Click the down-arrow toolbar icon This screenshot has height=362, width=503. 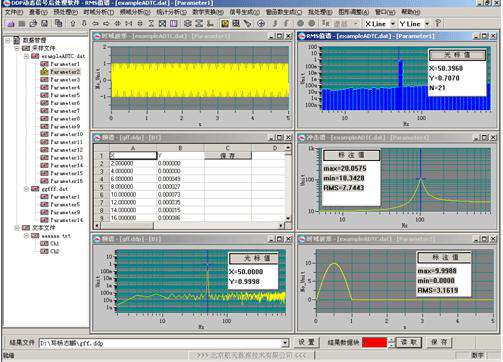(x=84, y=23)
